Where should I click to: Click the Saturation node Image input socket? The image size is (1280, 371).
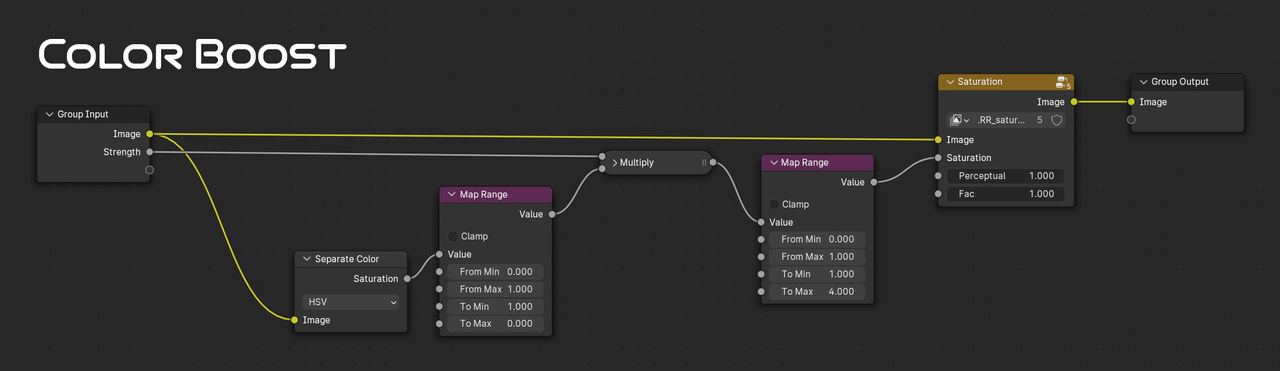938,140
